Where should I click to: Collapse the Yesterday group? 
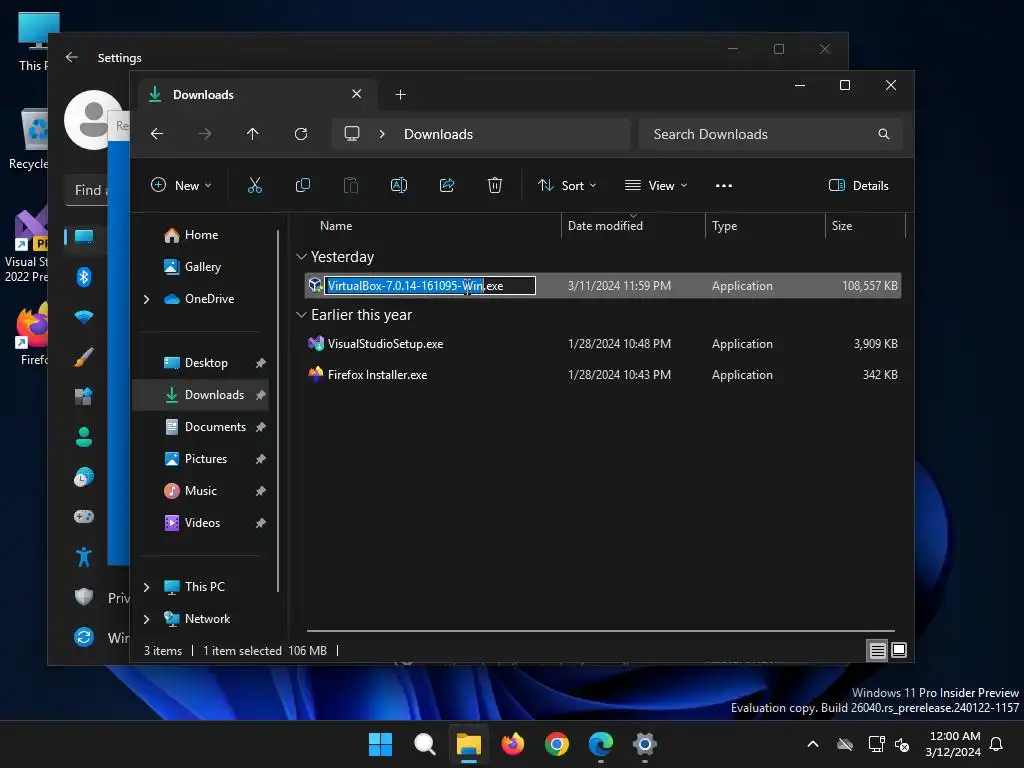coord(301,257)
